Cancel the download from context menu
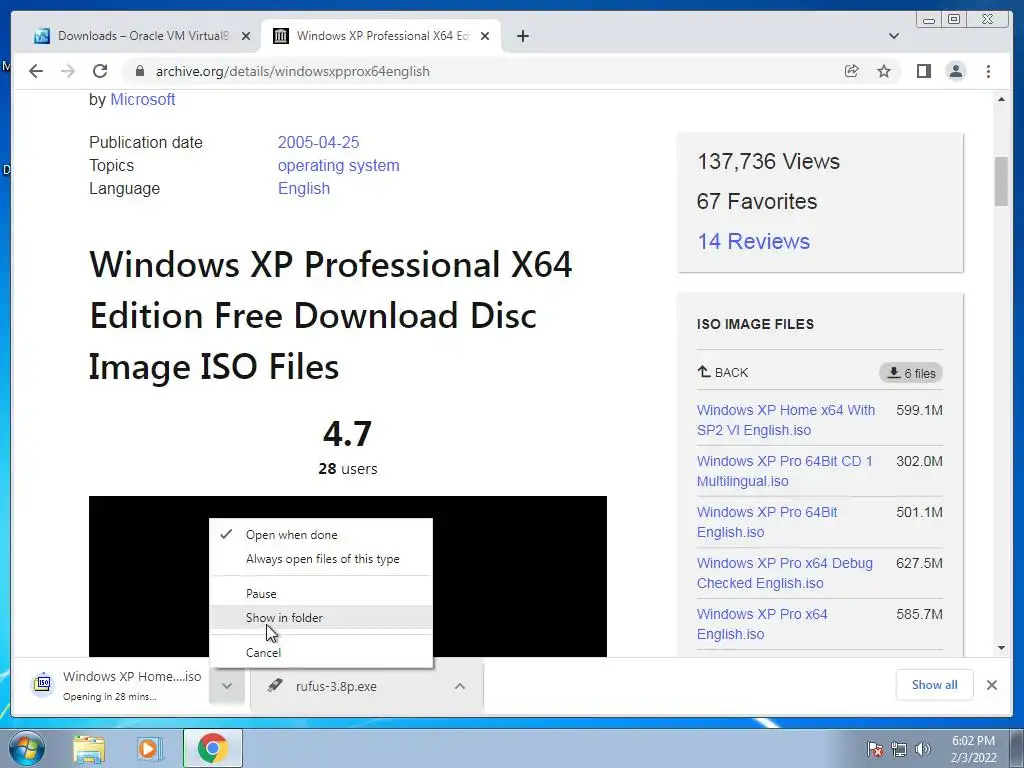 [x=321, y=652]
